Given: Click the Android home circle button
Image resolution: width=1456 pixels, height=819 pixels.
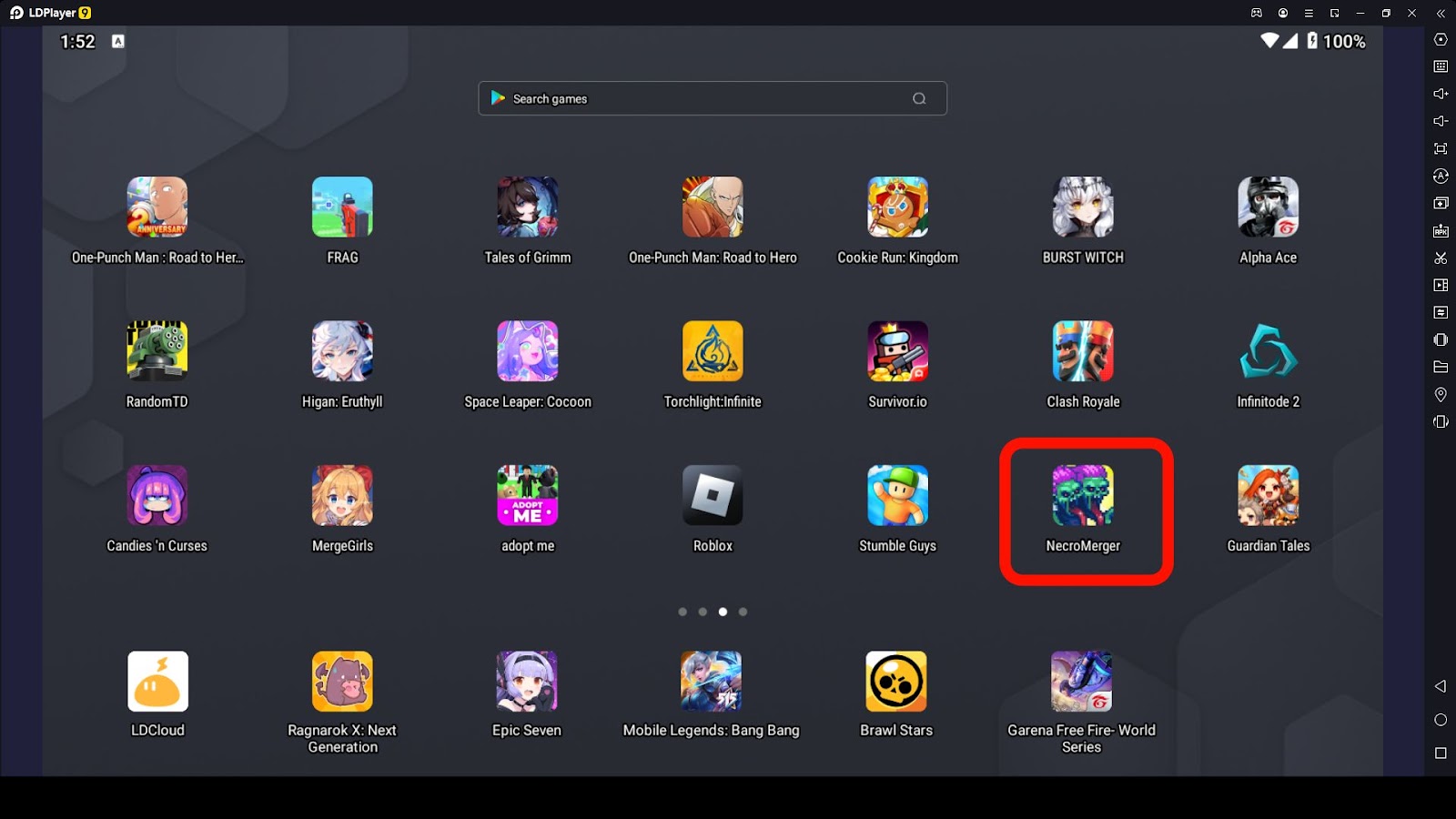Looking at the screenshot, I should 1441,720.
